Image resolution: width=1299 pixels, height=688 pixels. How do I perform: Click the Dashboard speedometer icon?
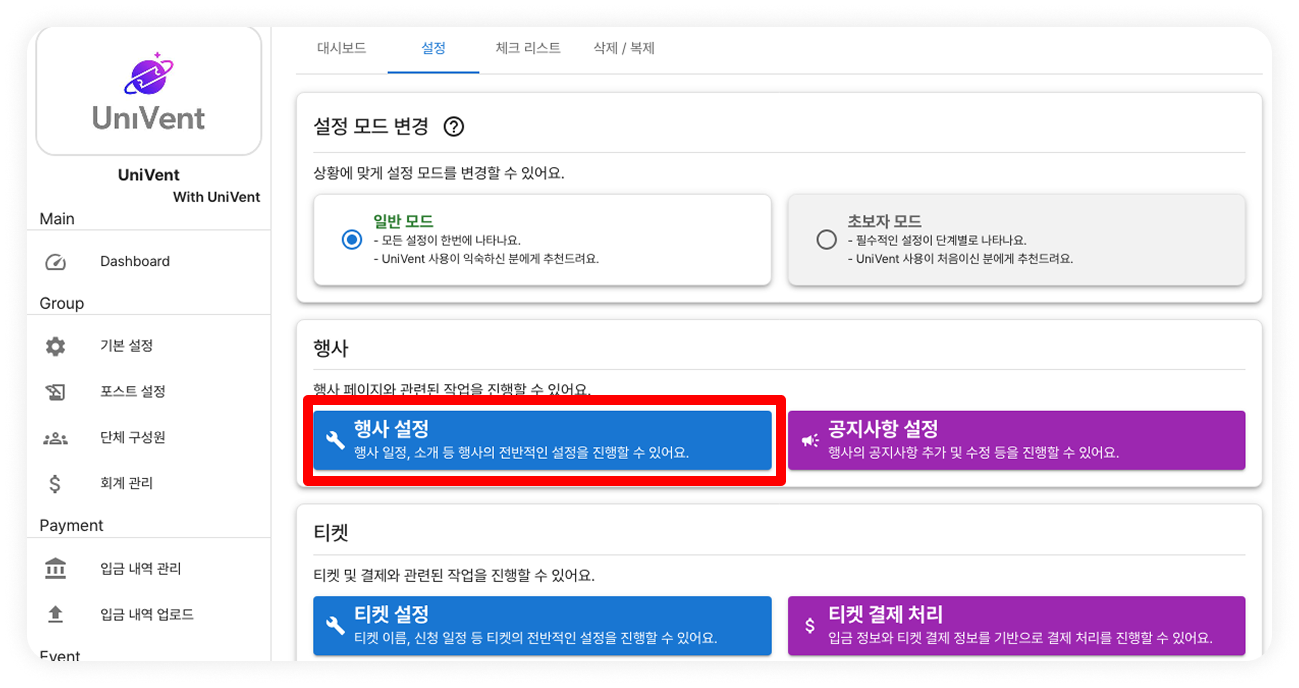(55, 262)
